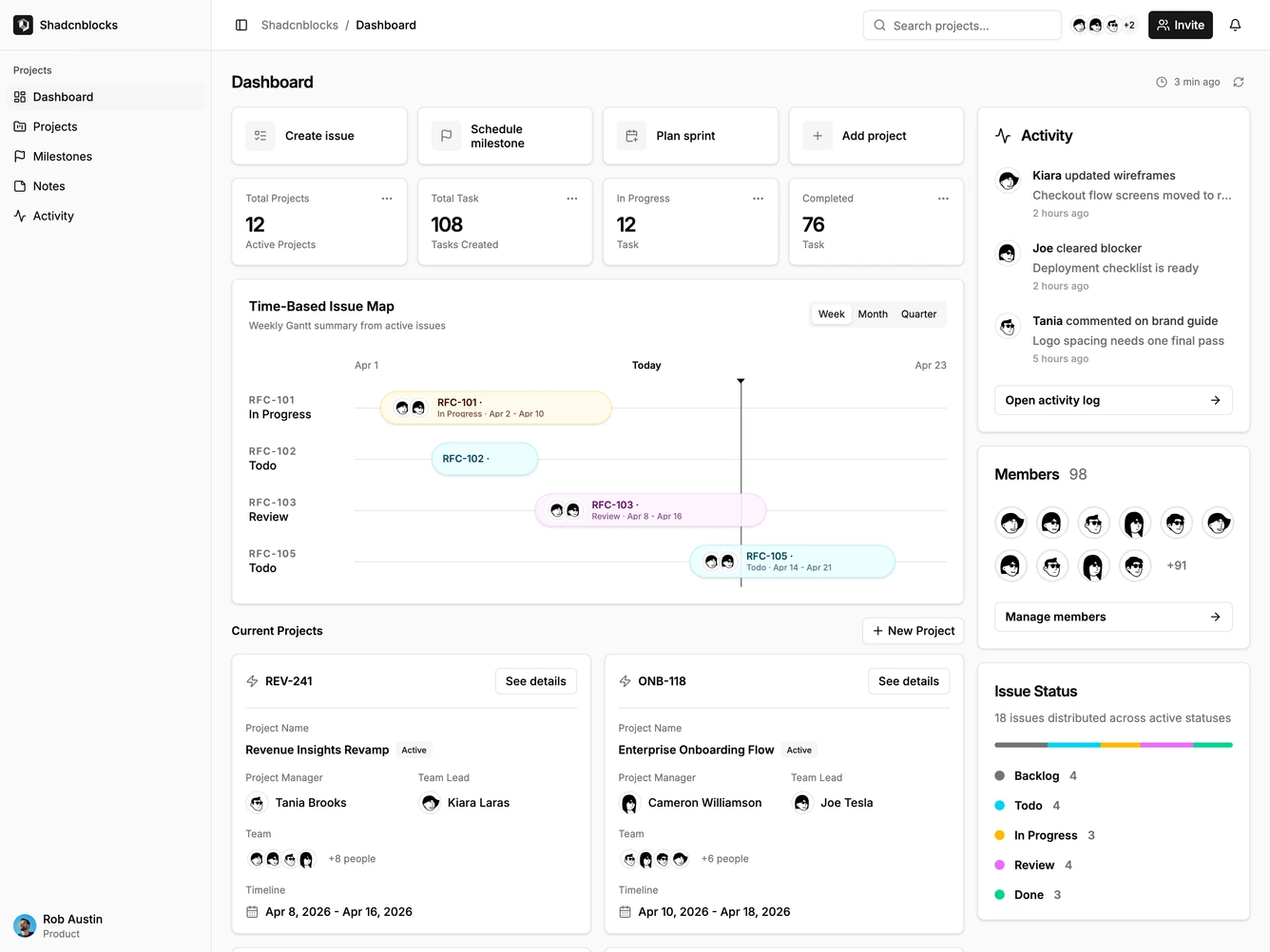Image resolution: width=1270 pixels, height=952 pixels.
Task: Click the Review pink status dot
Action: click(1000, 865)
